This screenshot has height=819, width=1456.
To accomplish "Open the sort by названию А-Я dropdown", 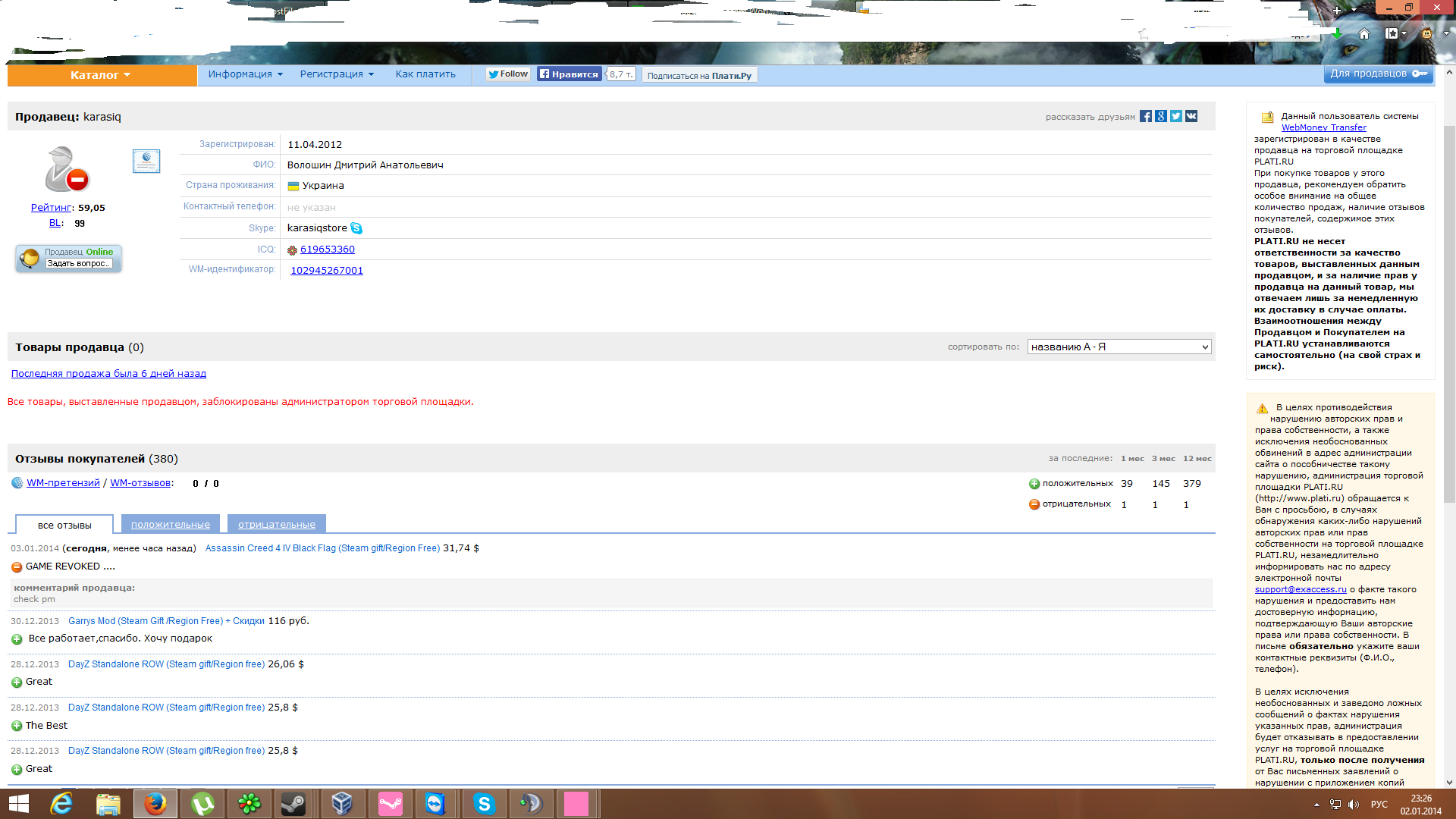I will point(1119,347).
